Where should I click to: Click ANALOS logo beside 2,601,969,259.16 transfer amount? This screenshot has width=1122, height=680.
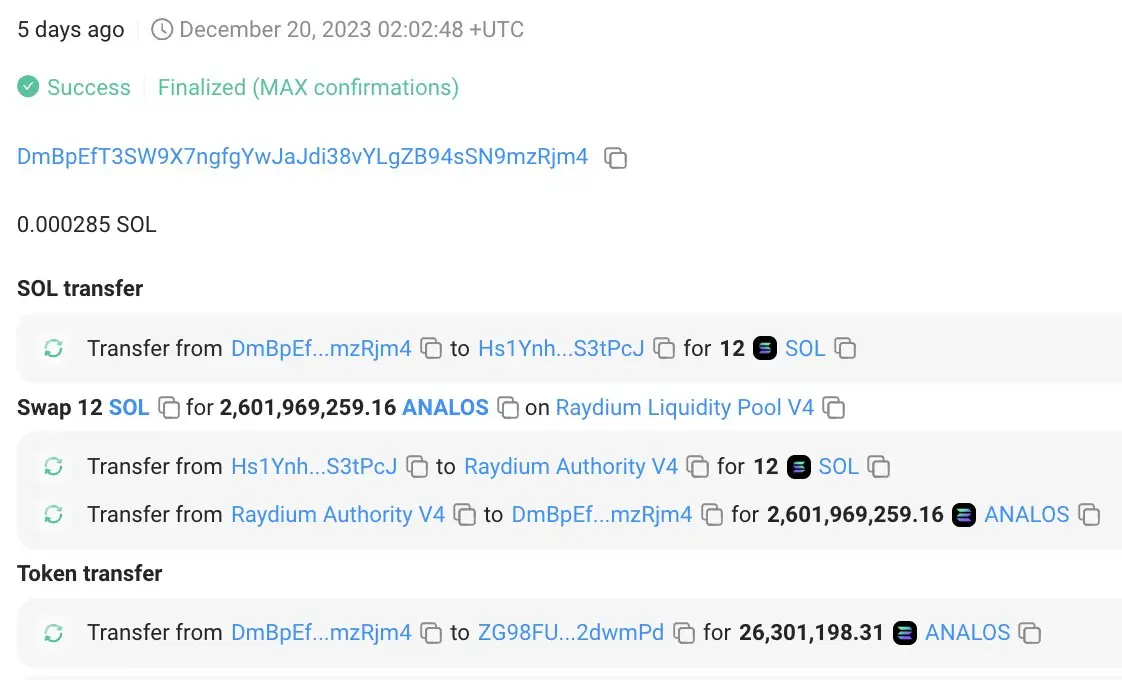tap(964, 515)
